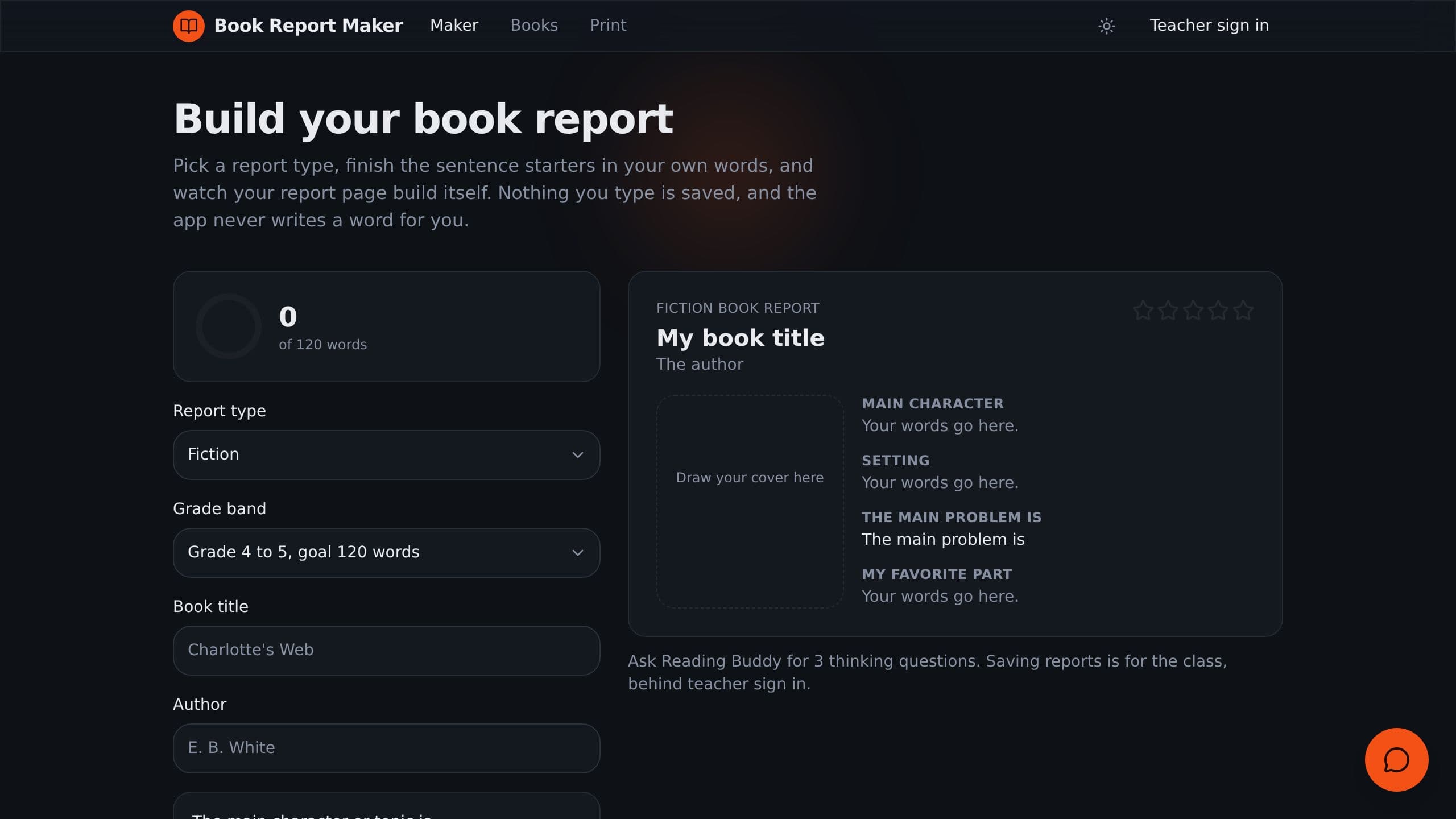Click the FICTION BOOK REPORT label
This screenshot has height=819, width=1456.
737,308
